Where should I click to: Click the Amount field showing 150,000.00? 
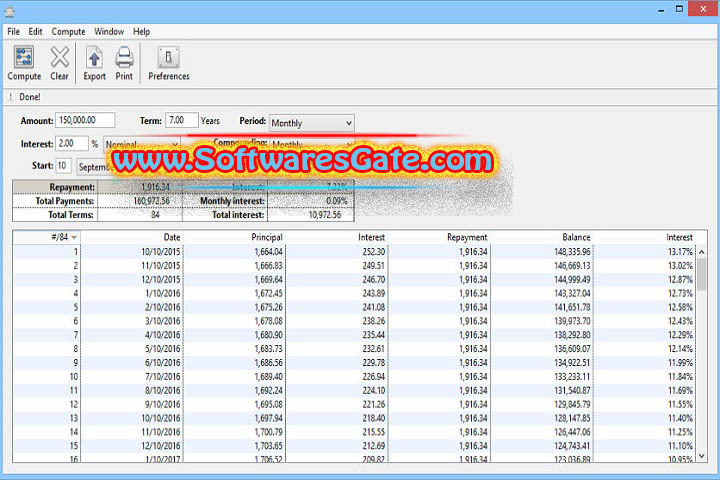point(85,120)
